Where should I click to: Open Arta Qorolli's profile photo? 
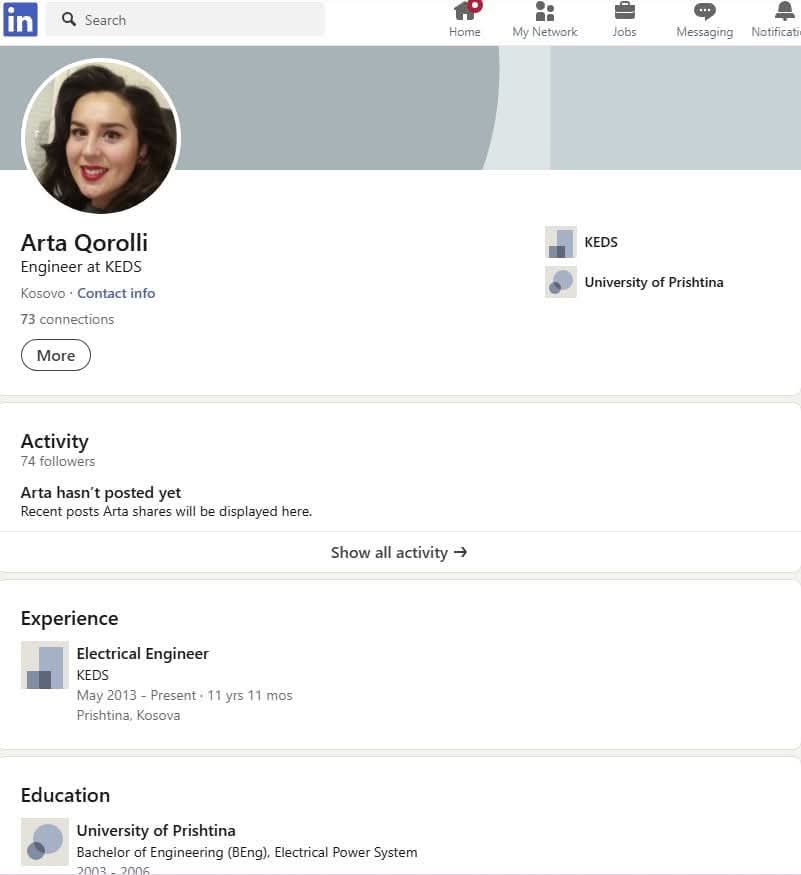pos(101,137)
